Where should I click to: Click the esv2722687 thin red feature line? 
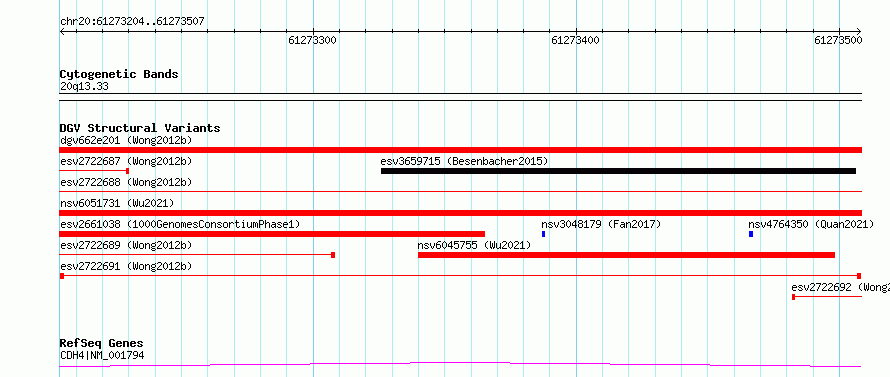pyautogui.click(x=94, y=170)
